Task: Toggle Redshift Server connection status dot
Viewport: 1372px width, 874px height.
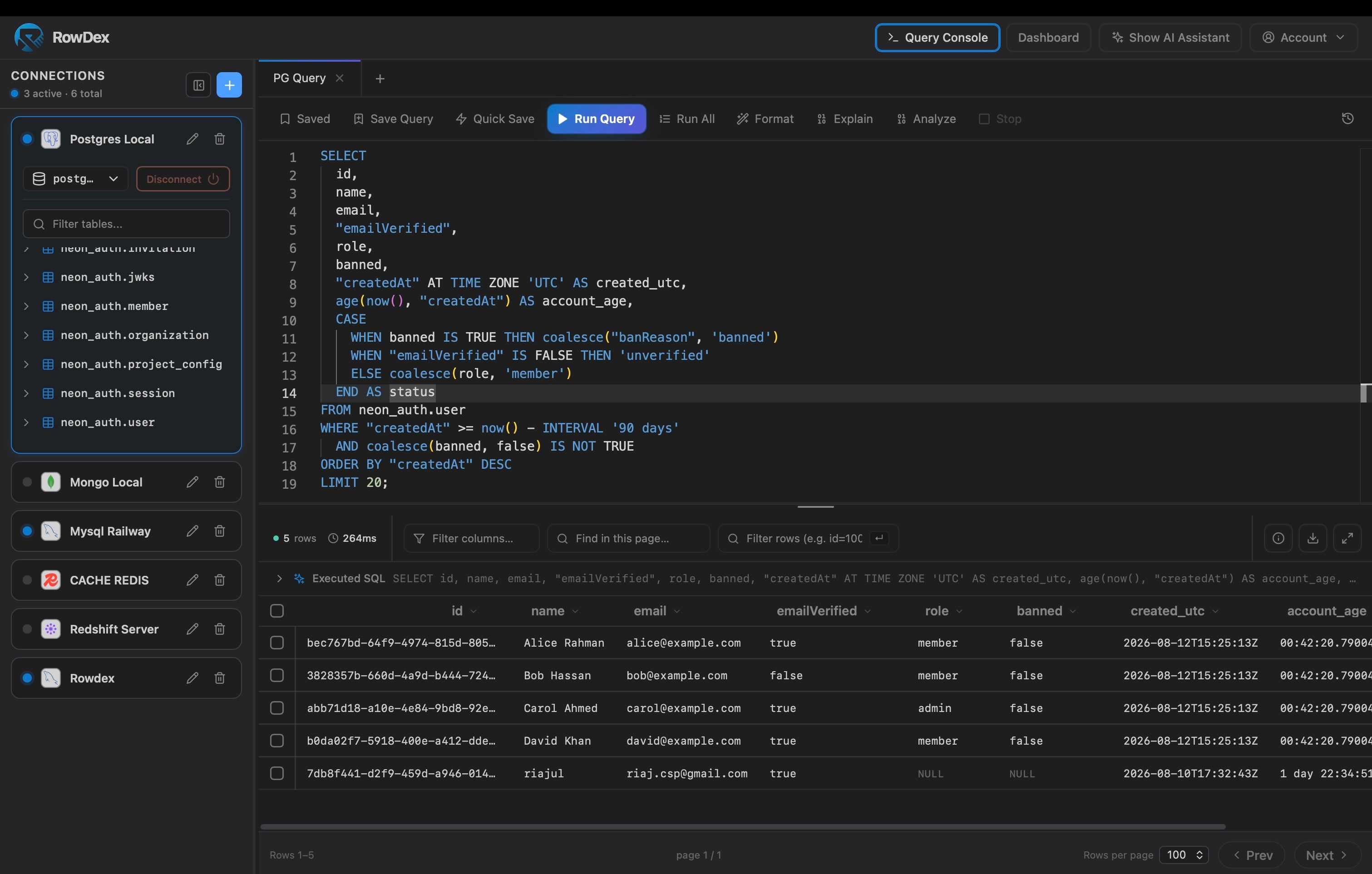Action: [27, 629]
